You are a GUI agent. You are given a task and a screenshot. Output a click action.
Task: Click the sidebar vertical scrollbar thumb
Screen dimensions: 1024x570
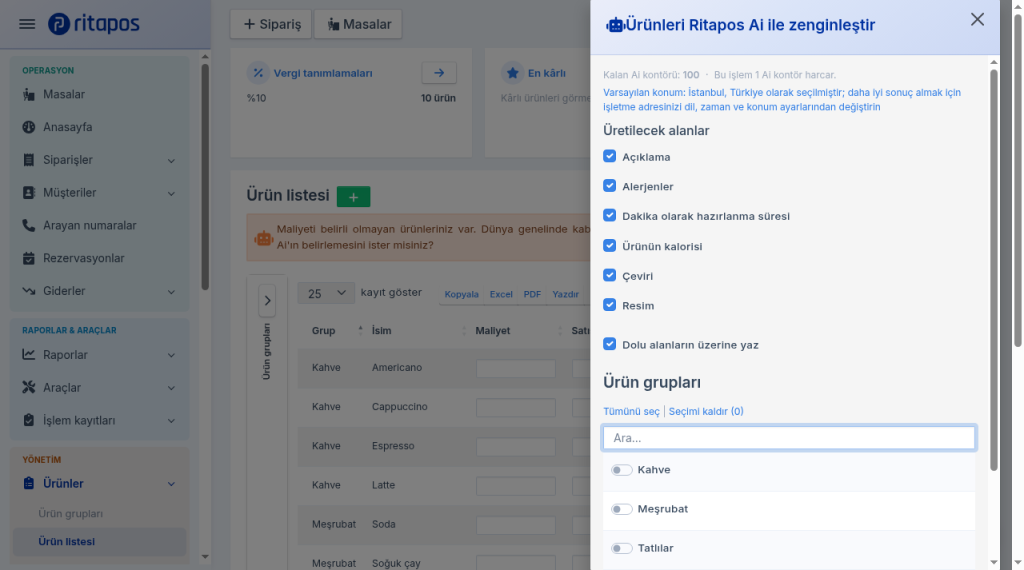(x=205, y=176)
